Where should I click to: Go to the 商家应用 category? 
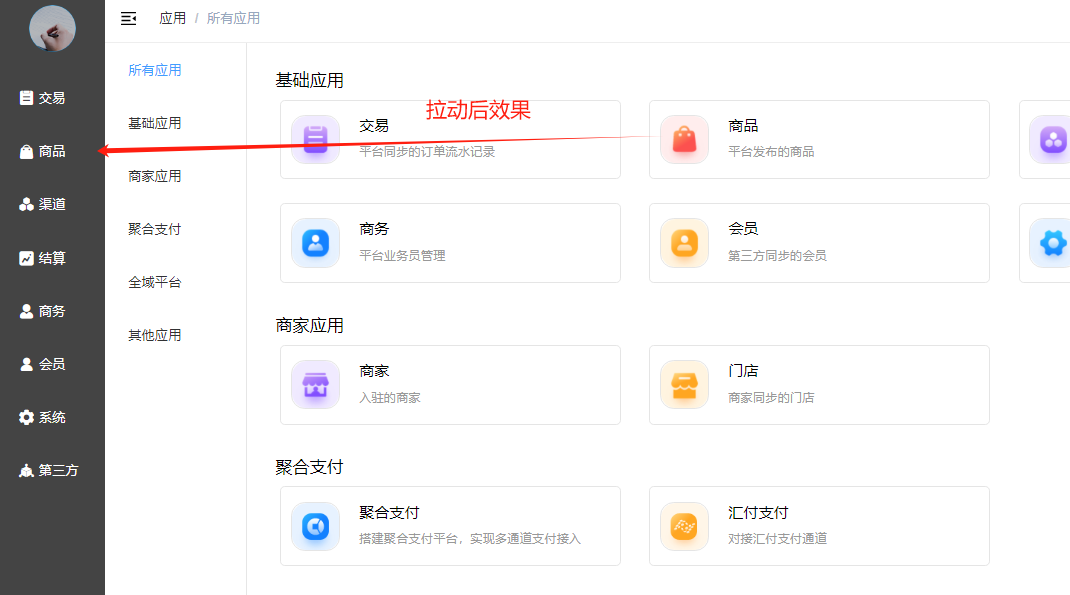(155, 176)
